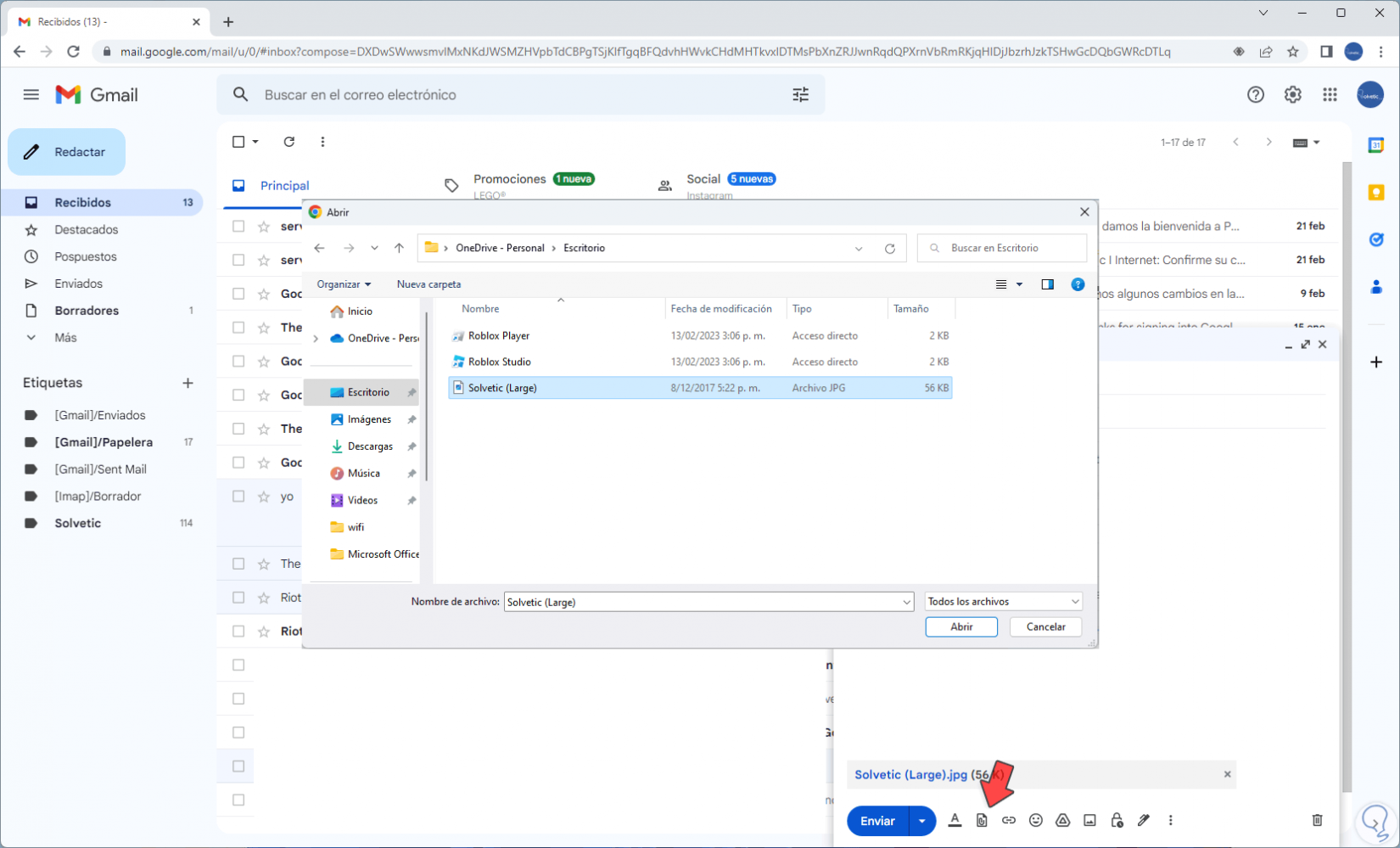Image resolution: width=1400 pixels, height=848 pixels.
Task: Open Gmail main menu hamburger icon
Action: tap(31, 94)
